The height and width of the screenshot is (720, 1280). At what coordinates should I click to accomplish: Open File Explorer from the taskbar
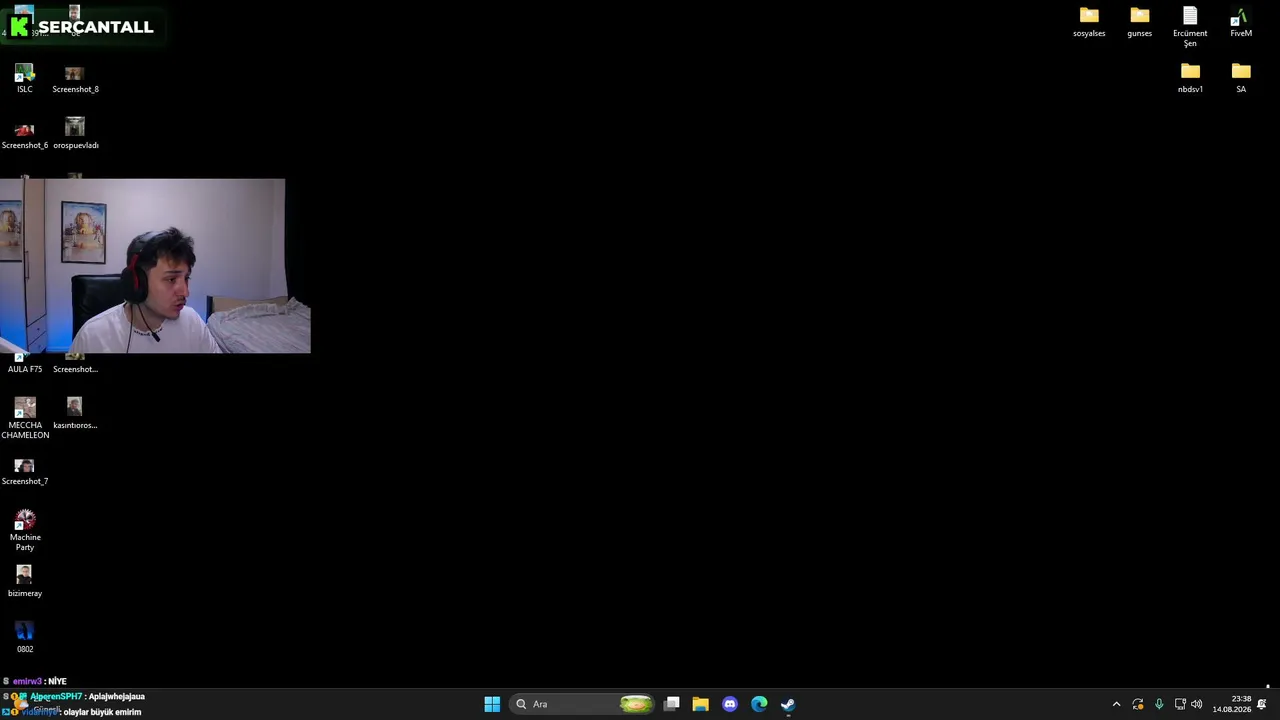701,704
